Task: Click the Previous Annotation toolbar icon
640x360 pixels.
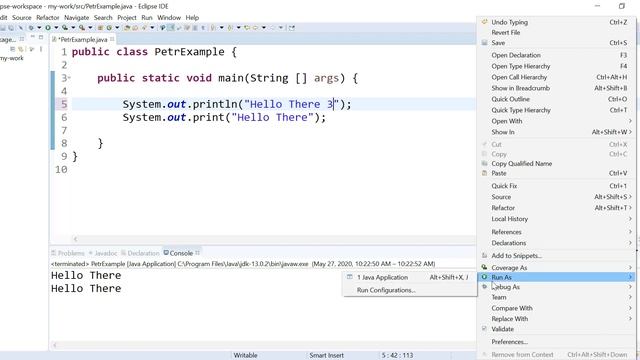Action: (230, 28)
